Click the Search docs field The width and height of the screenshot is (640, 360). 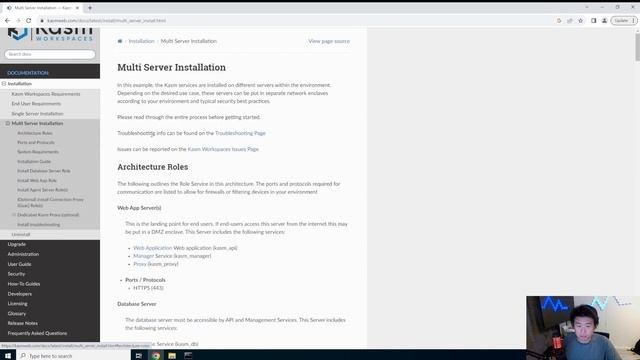click(x=50, y=54)
